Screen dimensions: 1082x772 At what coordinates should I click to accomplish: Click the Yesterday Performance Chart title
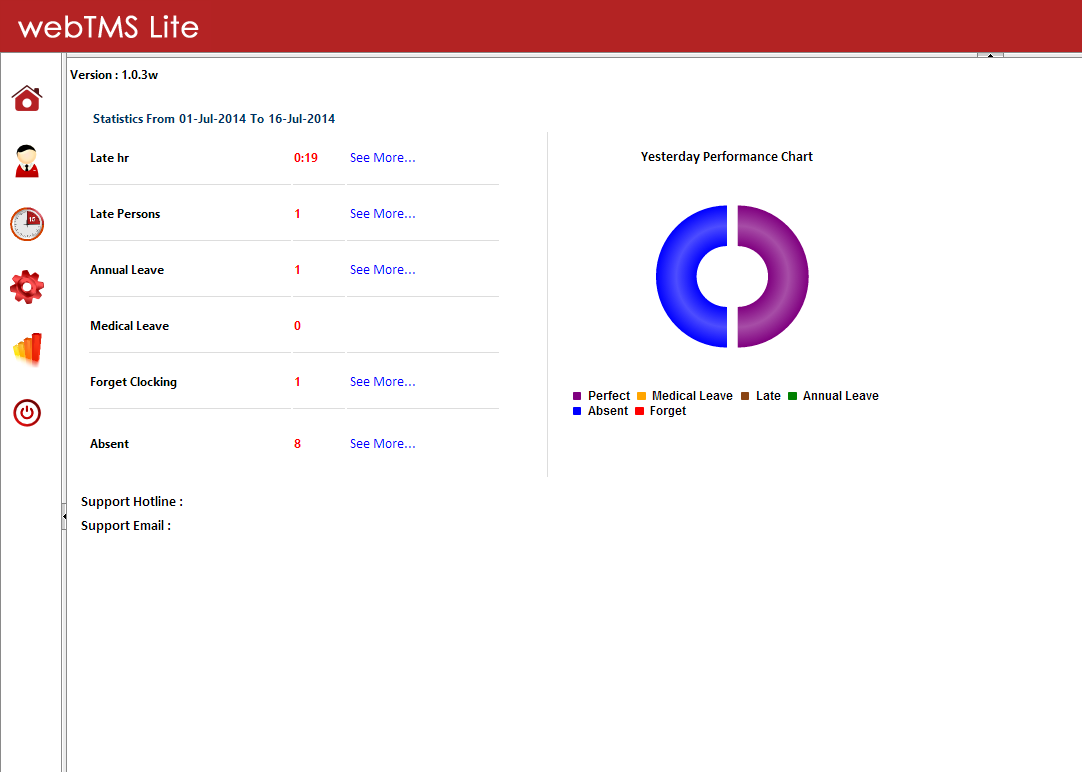click(x=727, y=157)
